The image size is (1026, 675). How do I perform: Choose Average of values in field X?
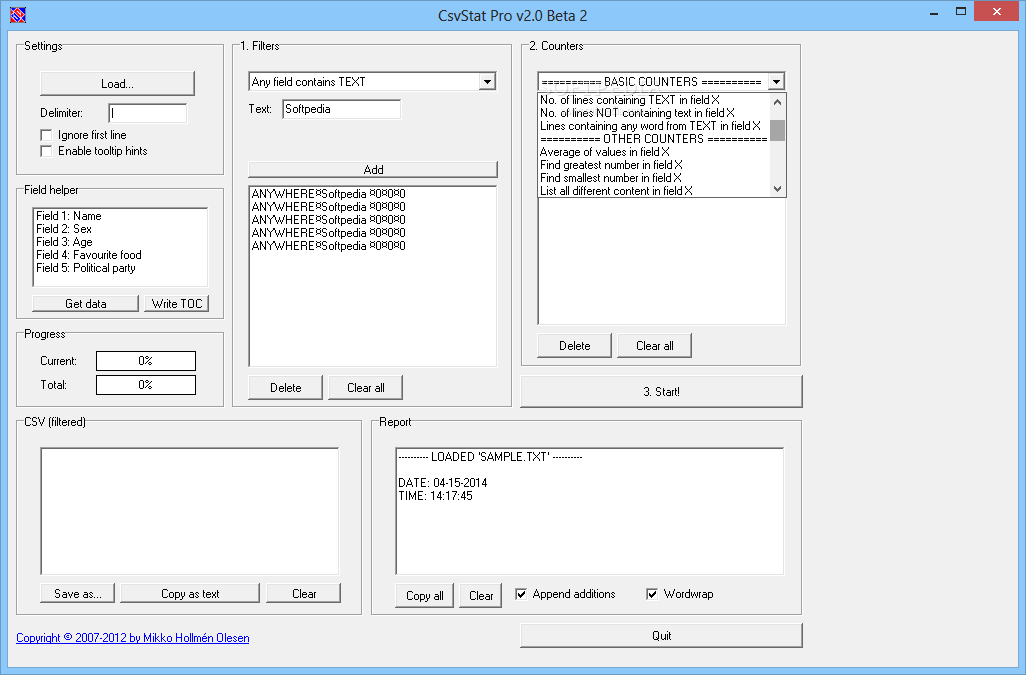[654, 152]
